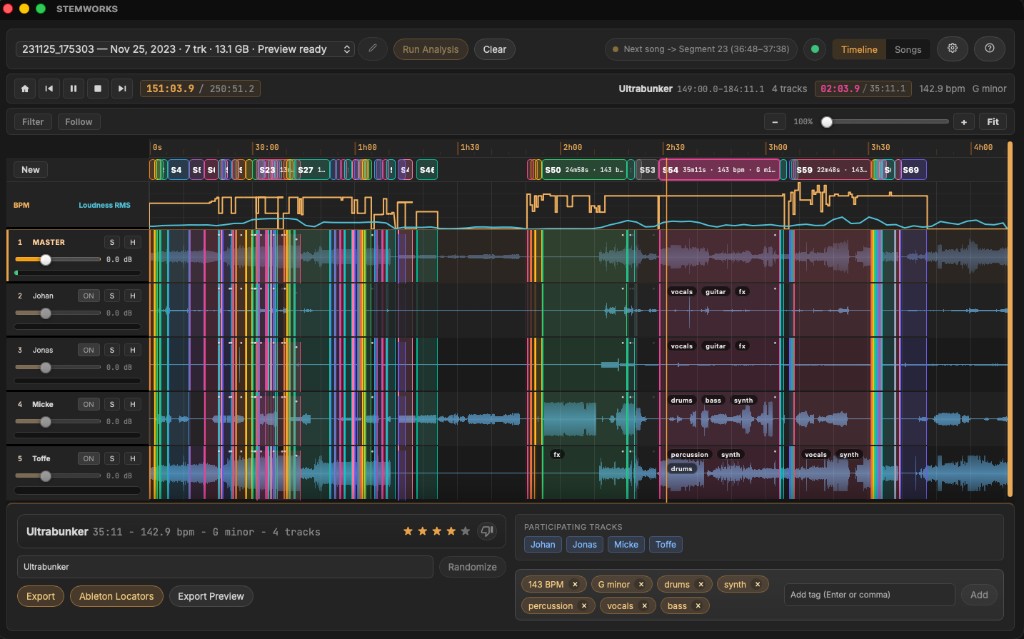Hide the Johan track

tap(133, 296)
